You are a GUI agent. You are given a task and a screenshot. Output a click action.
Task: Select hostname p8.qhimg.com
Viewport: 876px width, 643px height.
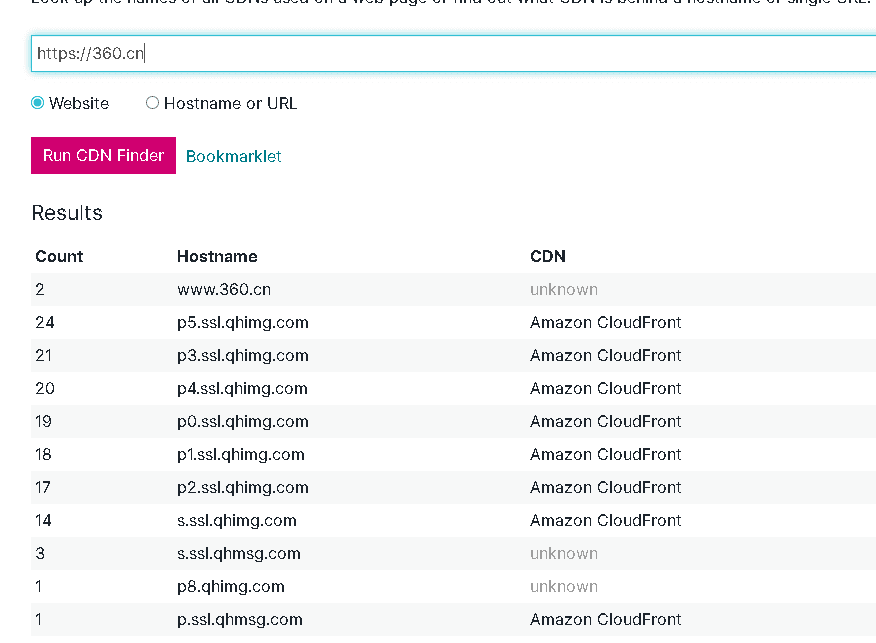(231, 586)
